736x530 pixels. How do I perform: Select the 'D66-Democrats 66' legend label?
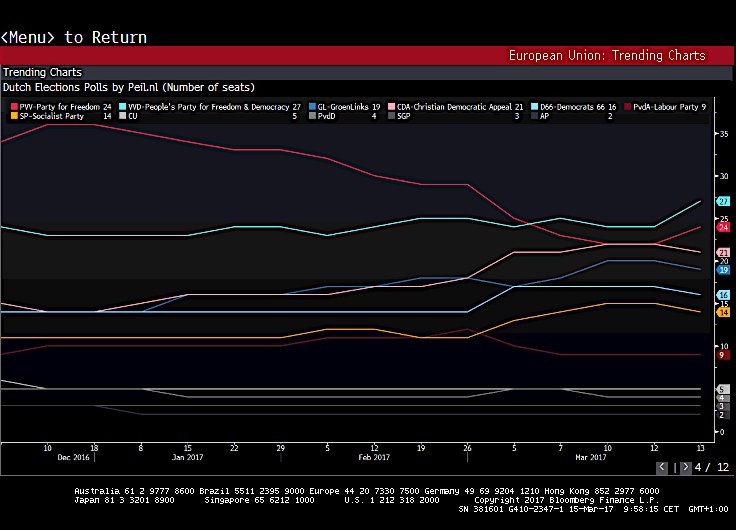pos(572,107)
